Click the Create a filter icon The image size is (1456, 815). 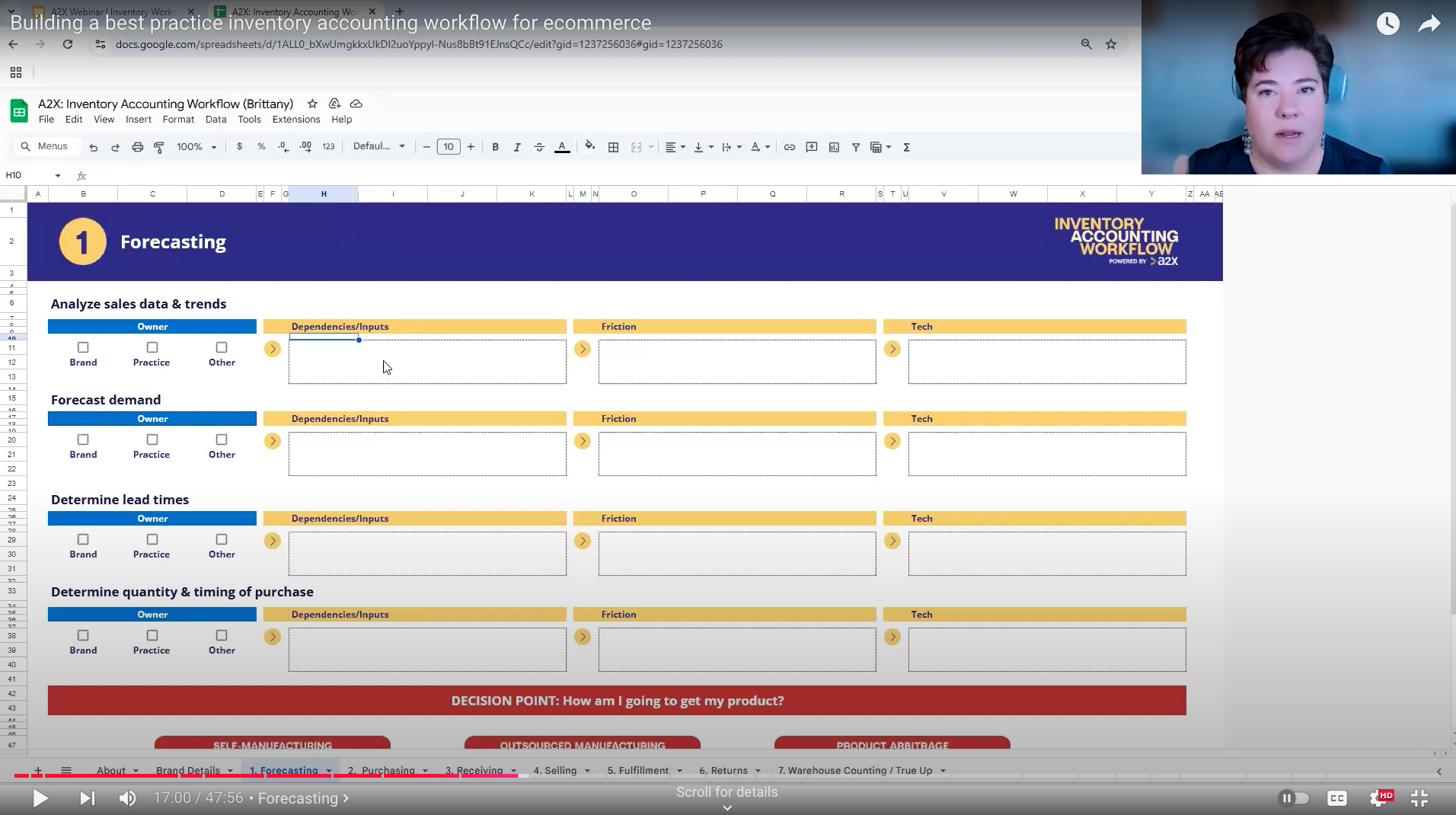coord(855,146)
